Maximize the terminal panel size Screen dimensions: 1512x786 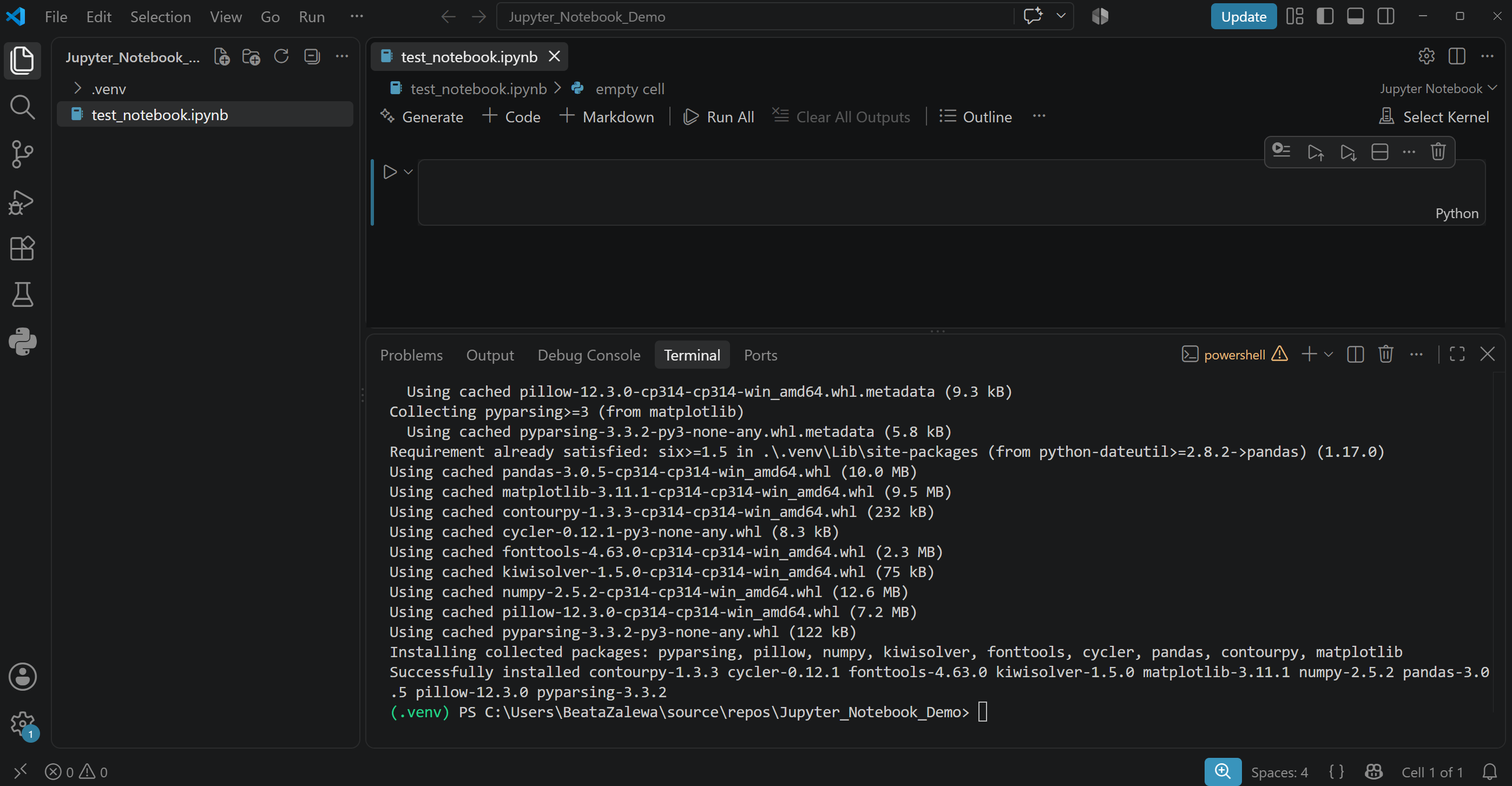(x=1457, y=354)
